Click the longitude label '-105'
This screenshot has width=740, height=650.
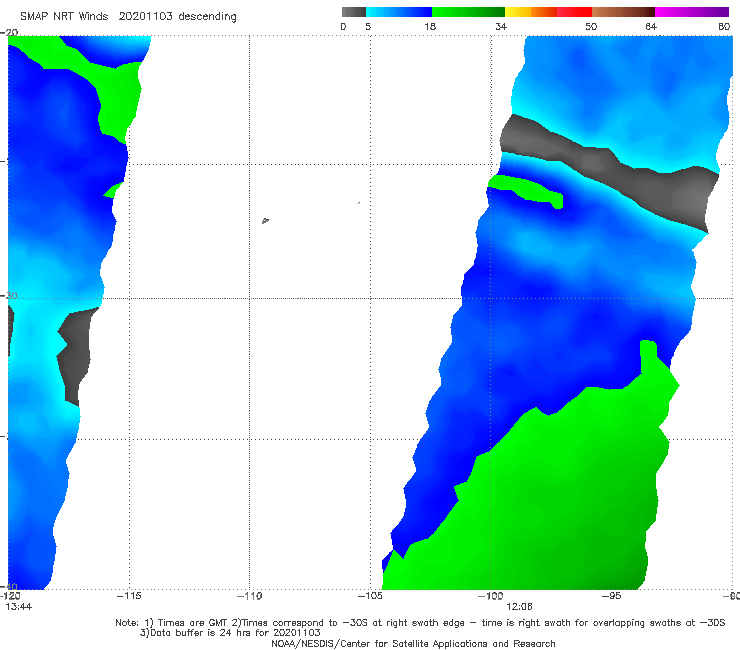coord(370,596)
